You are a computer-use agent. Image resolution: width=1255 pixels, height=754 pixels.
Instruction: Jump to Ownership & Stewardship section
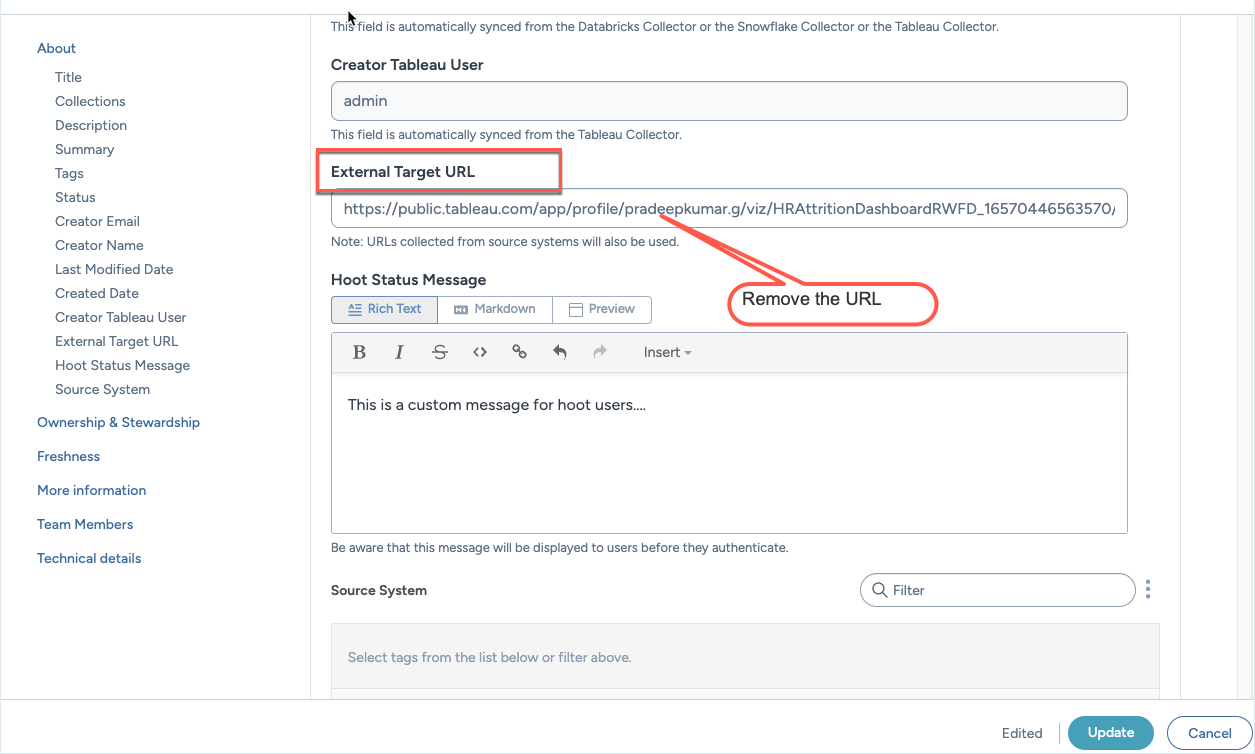[118, 422]
